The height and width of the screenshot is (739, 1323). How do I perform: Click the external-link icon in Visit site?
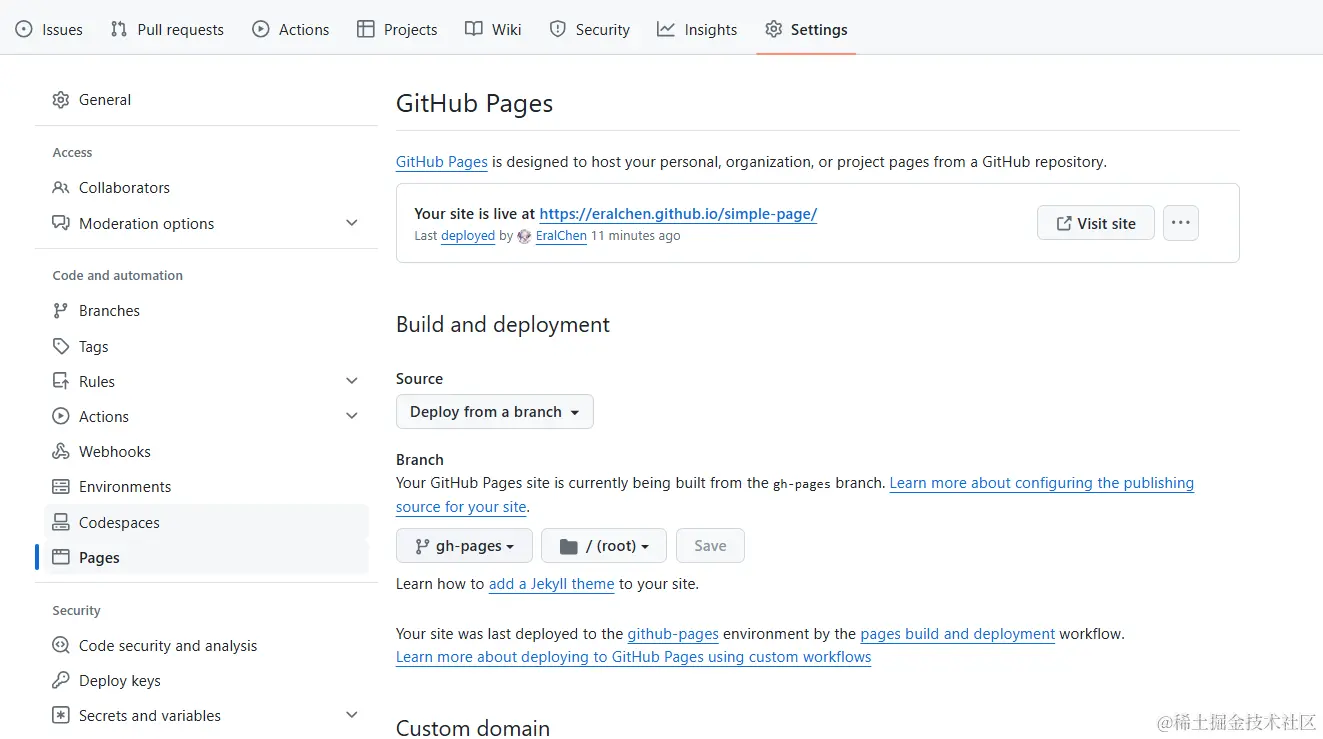click(x=1064, y=223)
